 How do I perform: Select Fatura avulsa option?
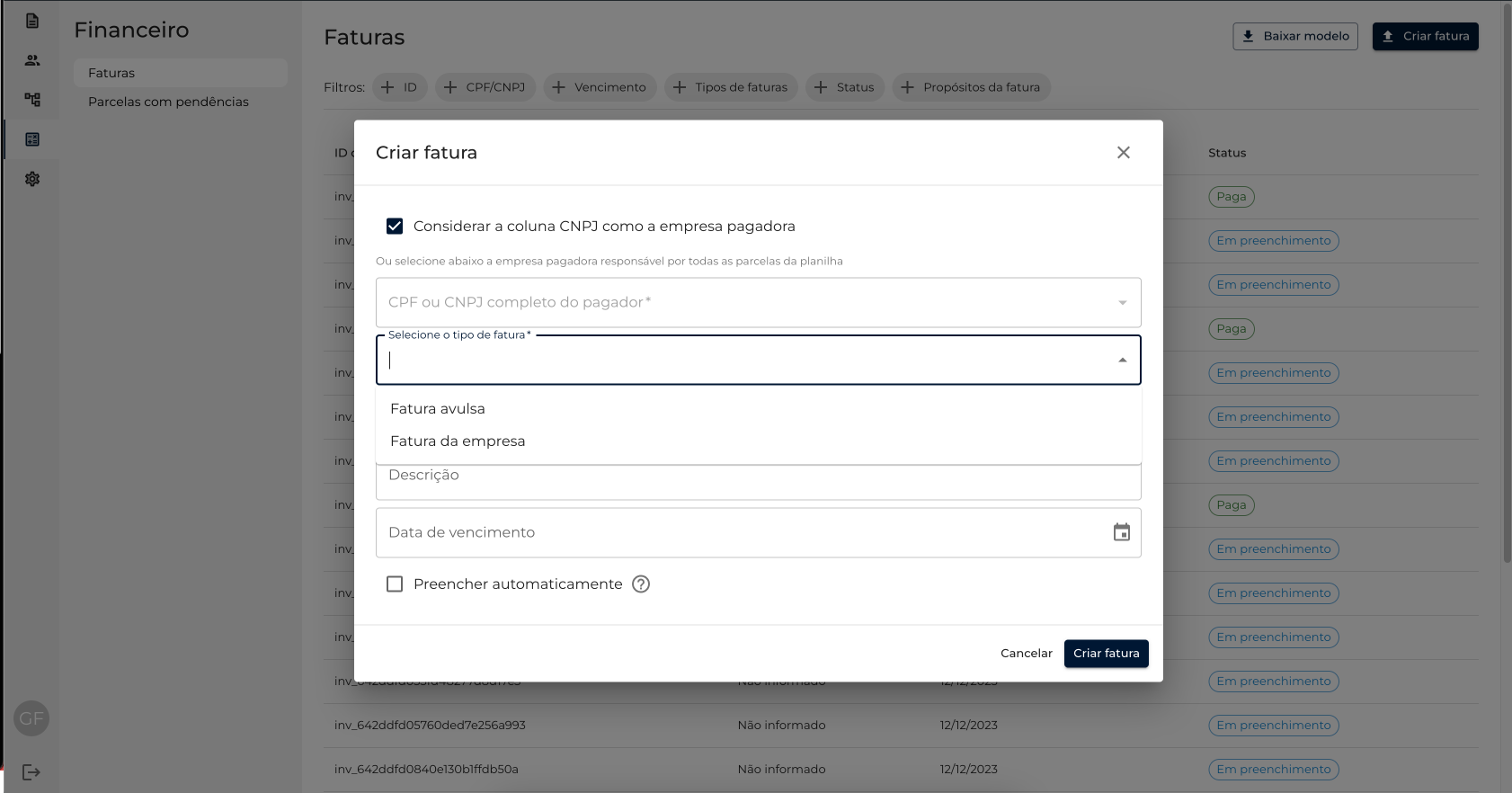438,409
